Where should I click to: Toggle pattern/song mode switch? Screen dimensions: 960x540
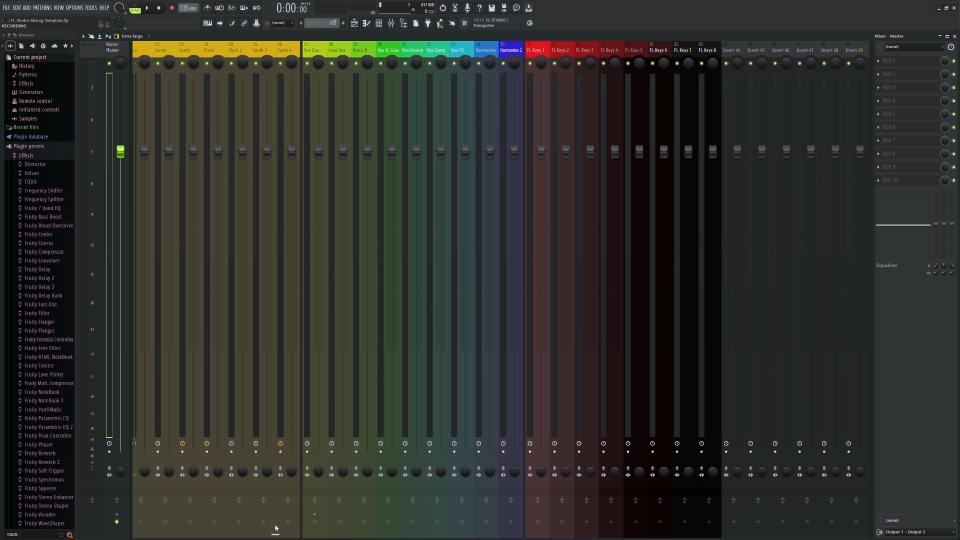pos(135,8)
